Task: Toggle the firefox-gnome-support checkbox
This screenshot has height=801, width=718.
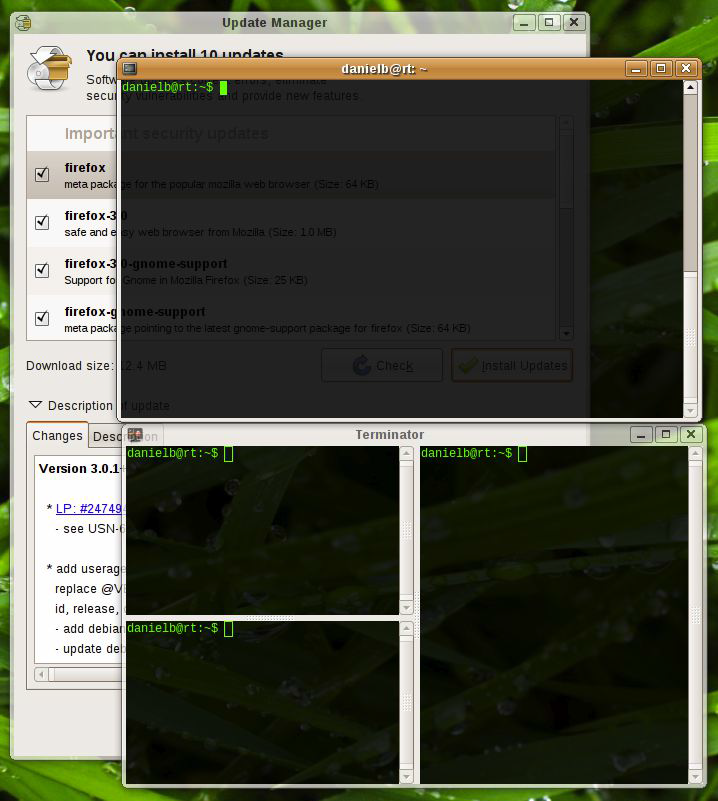Action: click(42, 318)
